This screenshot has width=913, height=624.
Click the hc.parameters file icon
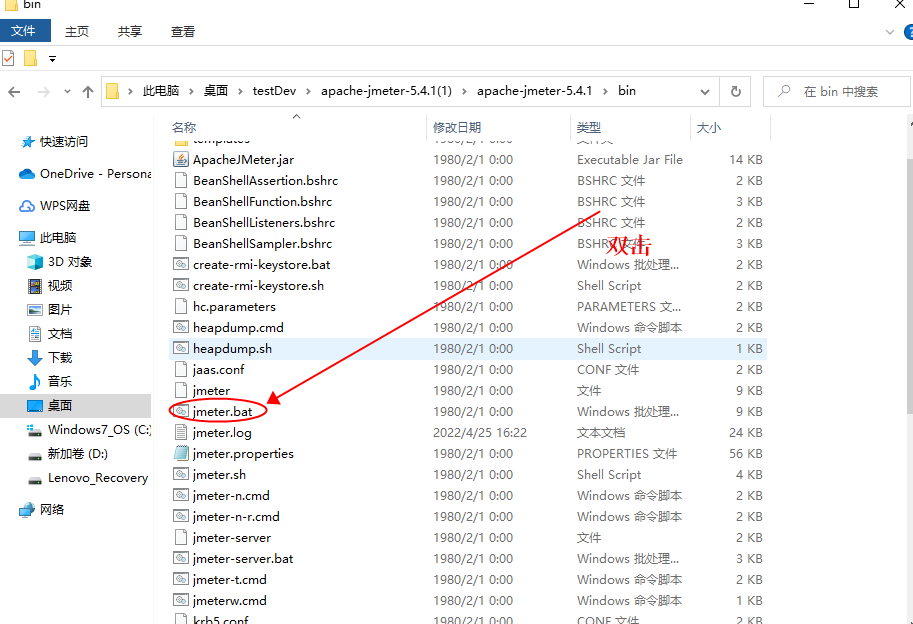pyautogui.click(x=181, y=306)
